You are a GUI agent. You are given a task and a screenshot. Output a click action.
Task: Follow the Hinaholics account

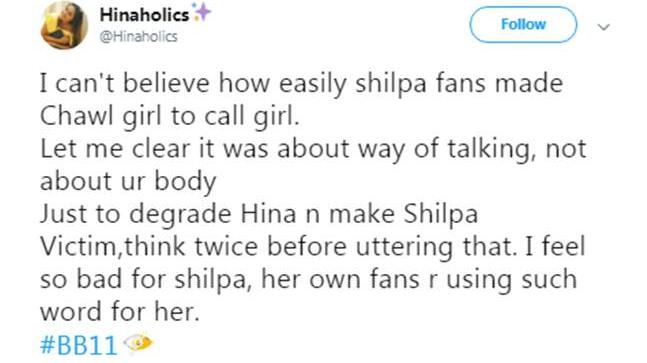pyautogui.click(x=523, y=24)
